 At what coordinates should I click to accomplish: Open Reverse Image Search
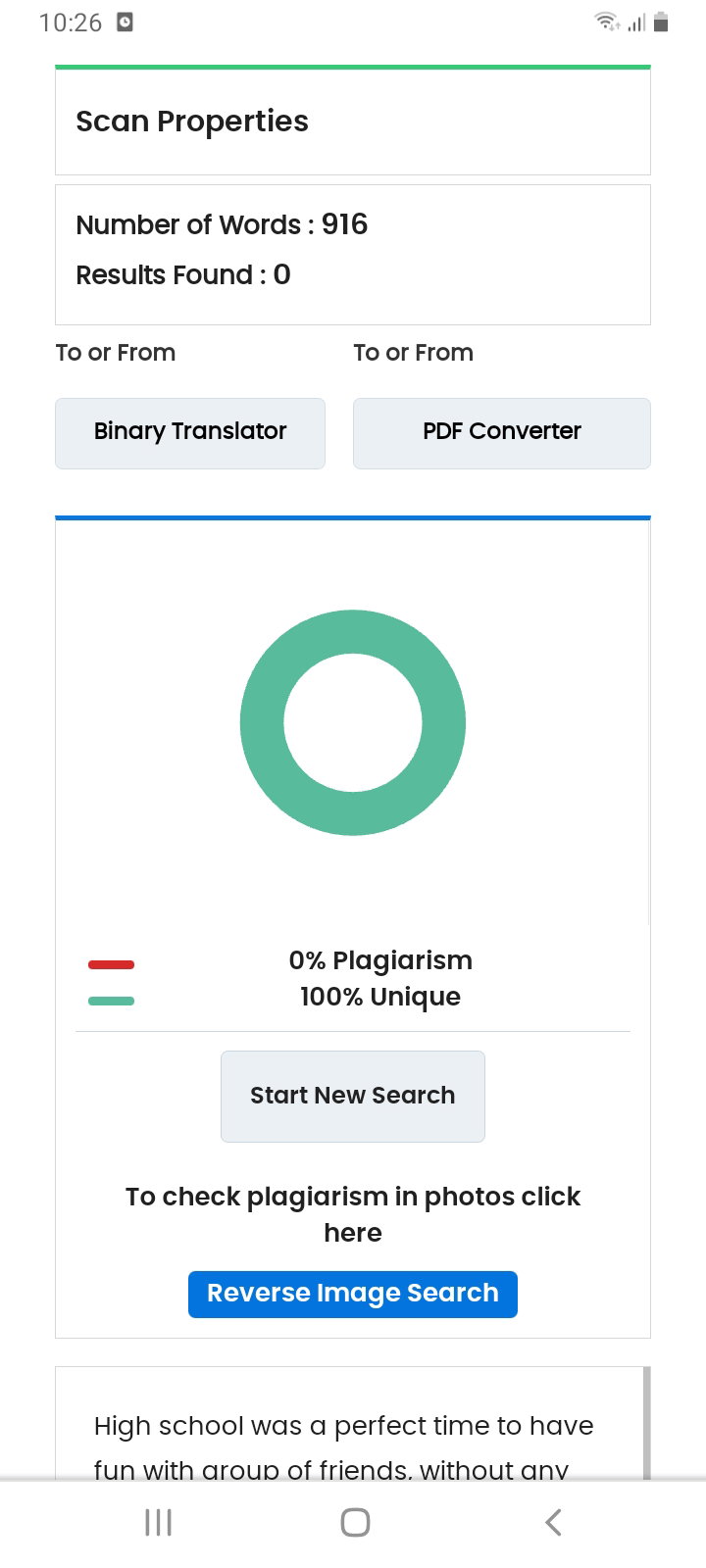point(353,1294)
